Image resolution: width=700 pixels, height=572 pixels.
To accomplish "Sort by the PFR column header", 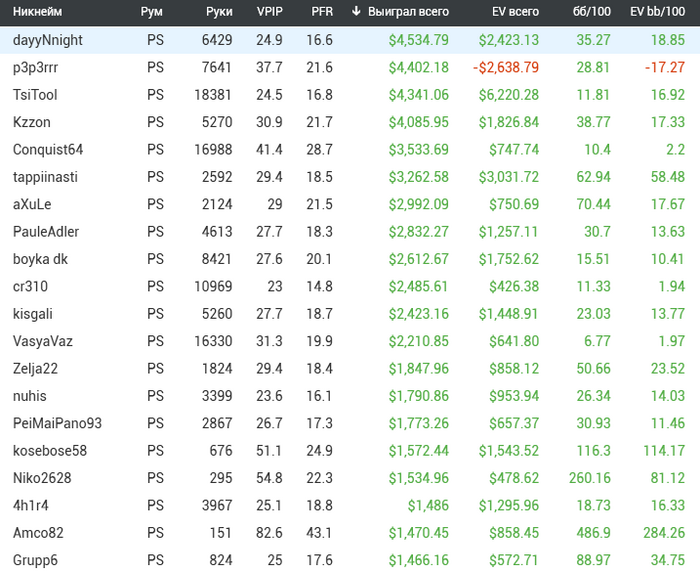I will coord(322,12).
